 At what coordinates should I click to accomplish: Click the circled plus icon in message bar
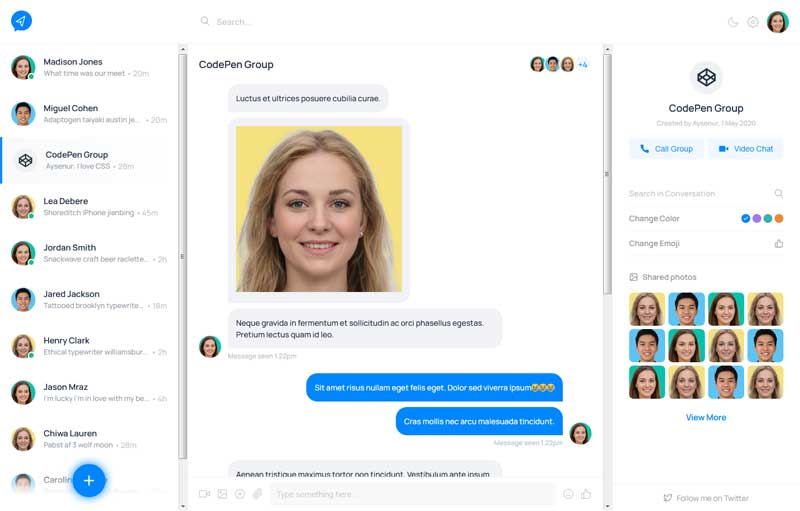point(240,494)
